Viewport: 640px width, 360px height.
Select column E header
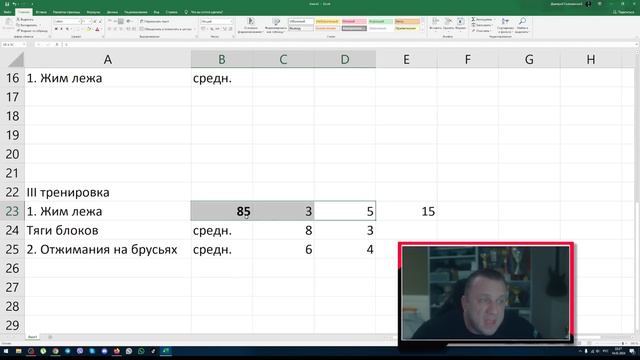click(407, 60)
